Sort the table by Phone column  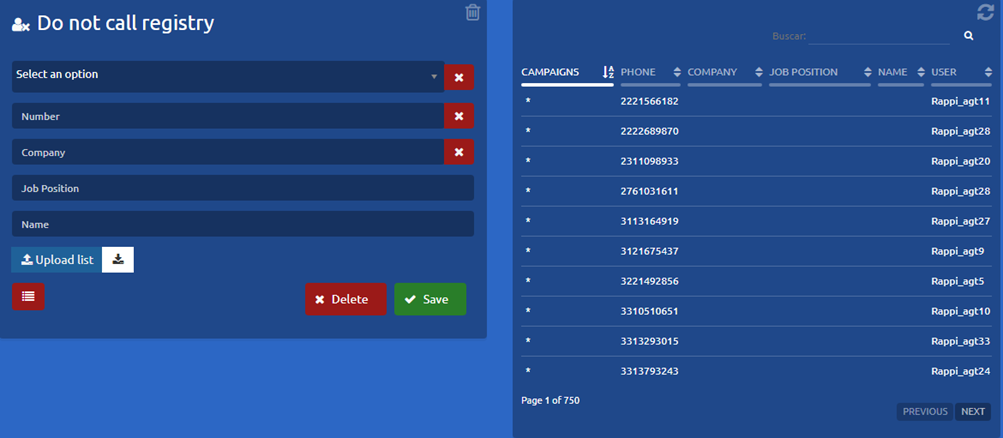coord(650,72)
